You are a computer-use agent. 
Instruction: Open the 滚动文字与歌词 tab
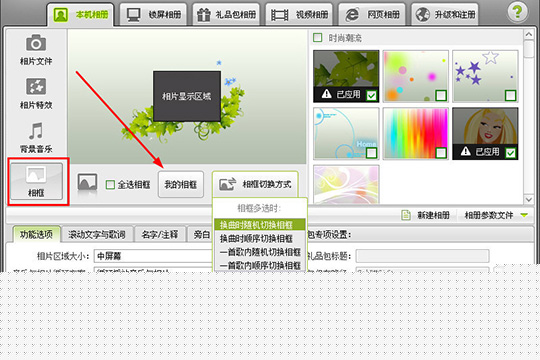(97, 235)
